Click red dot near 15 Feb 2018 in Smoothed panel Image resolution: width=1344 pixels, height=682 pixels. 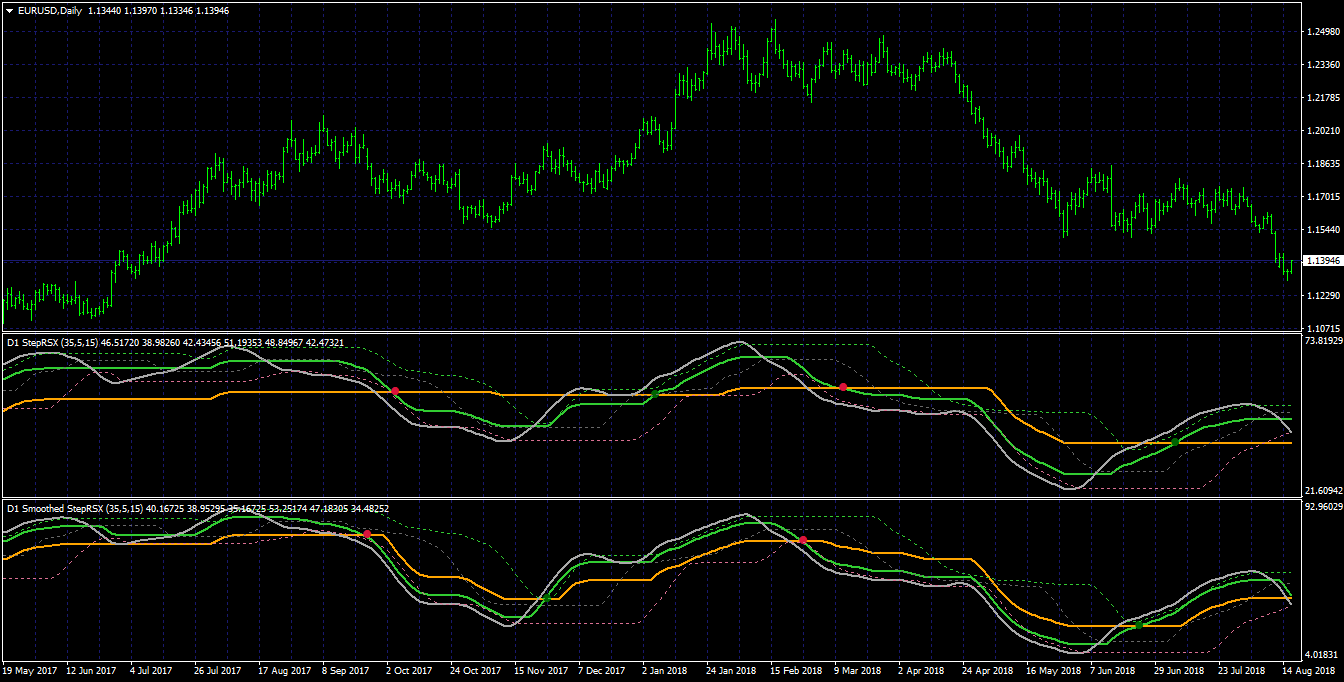coord(803,540)
